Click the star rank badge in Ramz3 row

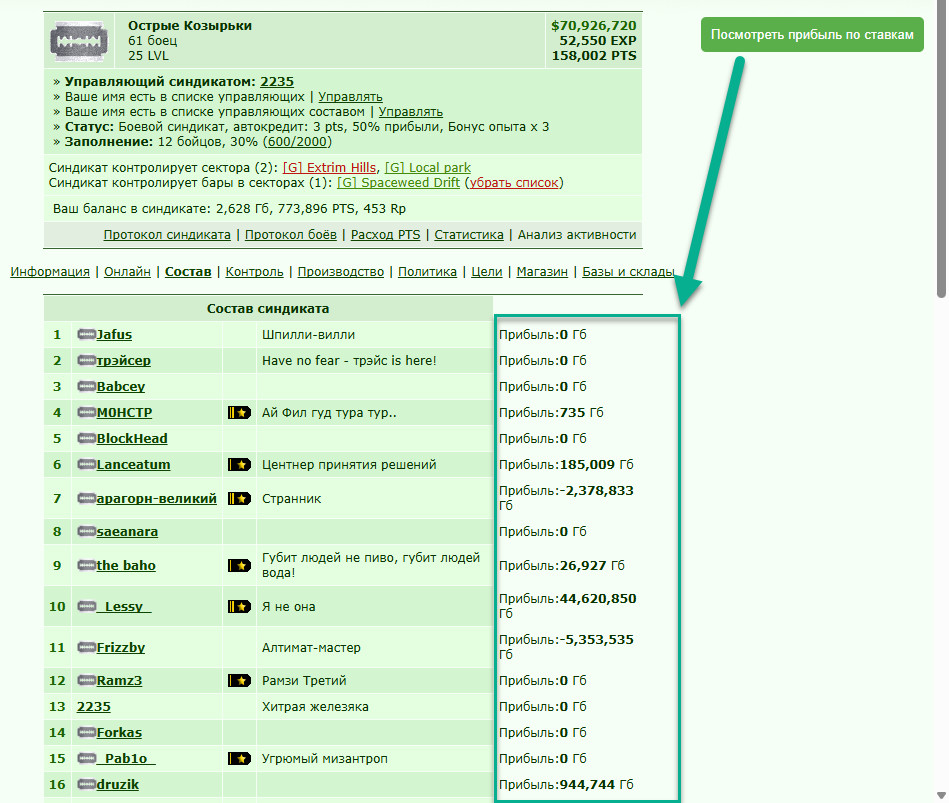[239, 681]
